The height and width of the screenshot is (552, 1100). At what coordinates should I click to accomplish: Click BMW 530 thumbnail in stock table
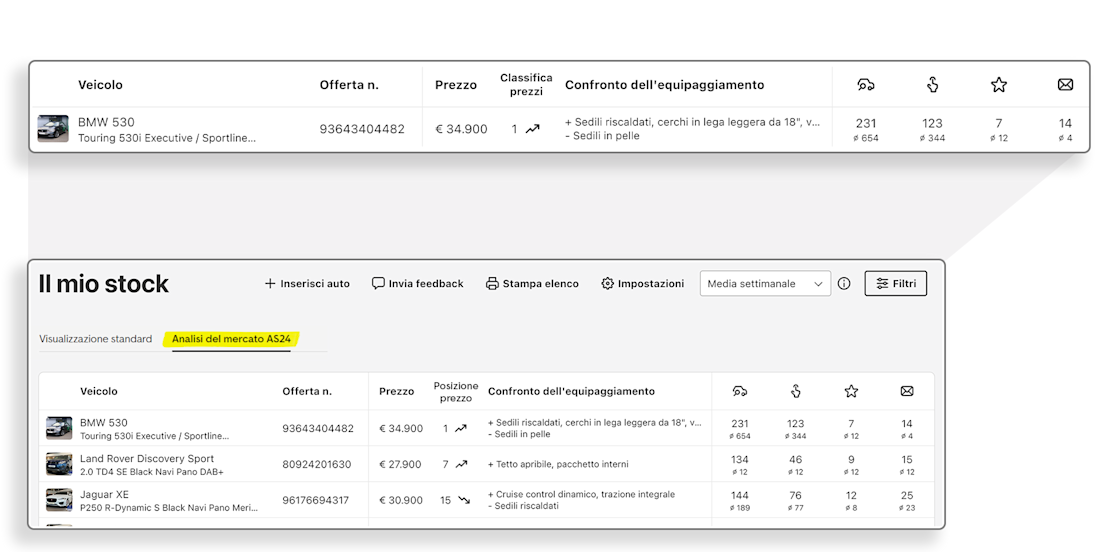click(59, 428)
